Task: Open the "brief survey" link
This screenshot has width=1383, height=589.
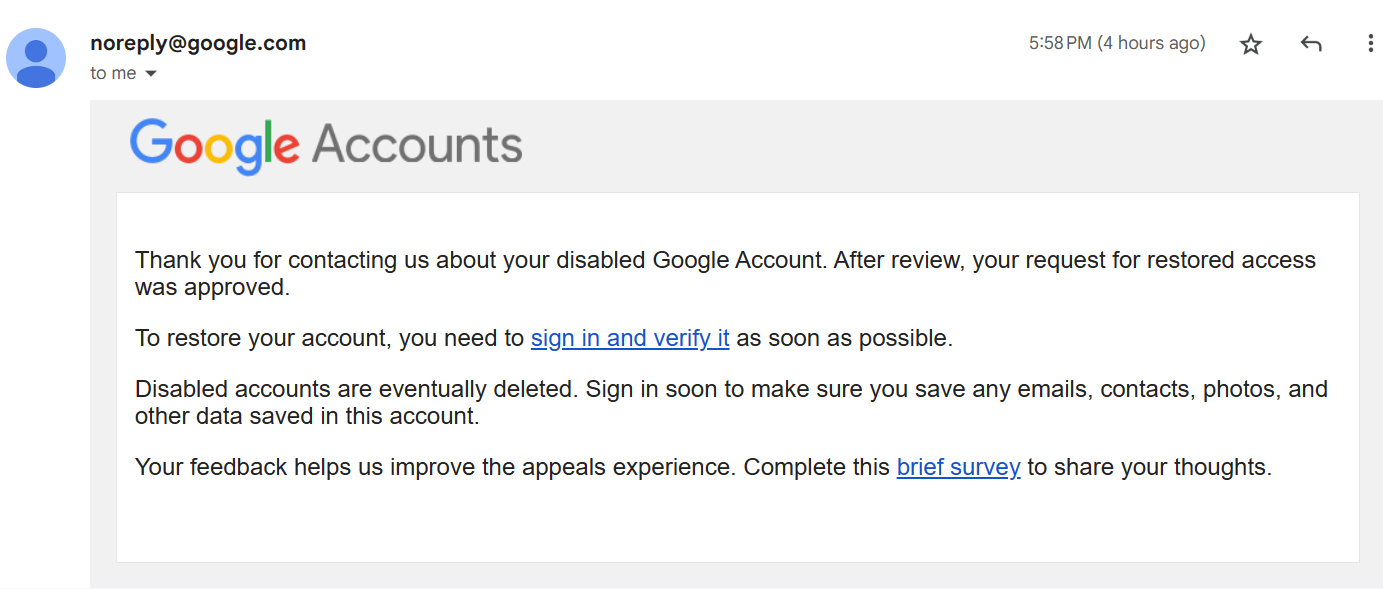Action: tap(958, 467)
